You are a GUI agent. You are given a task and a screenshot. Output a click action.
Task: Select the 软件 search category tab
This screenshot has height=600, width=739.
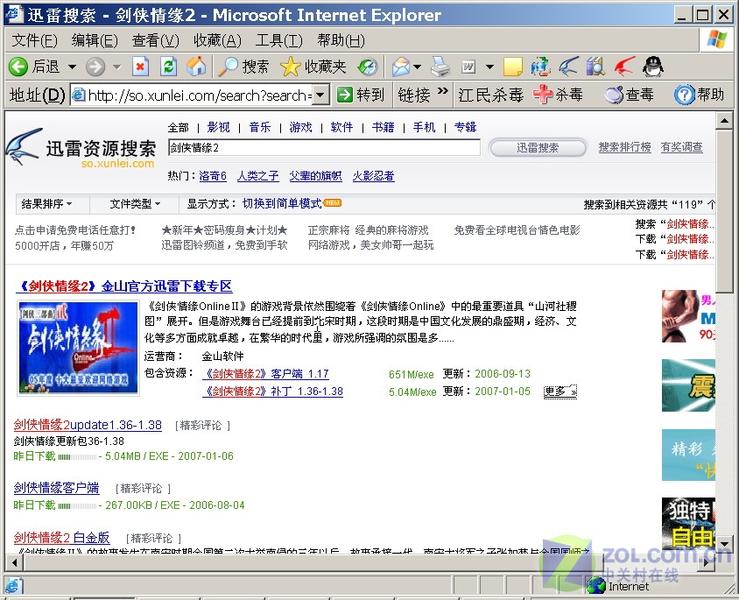342,127
